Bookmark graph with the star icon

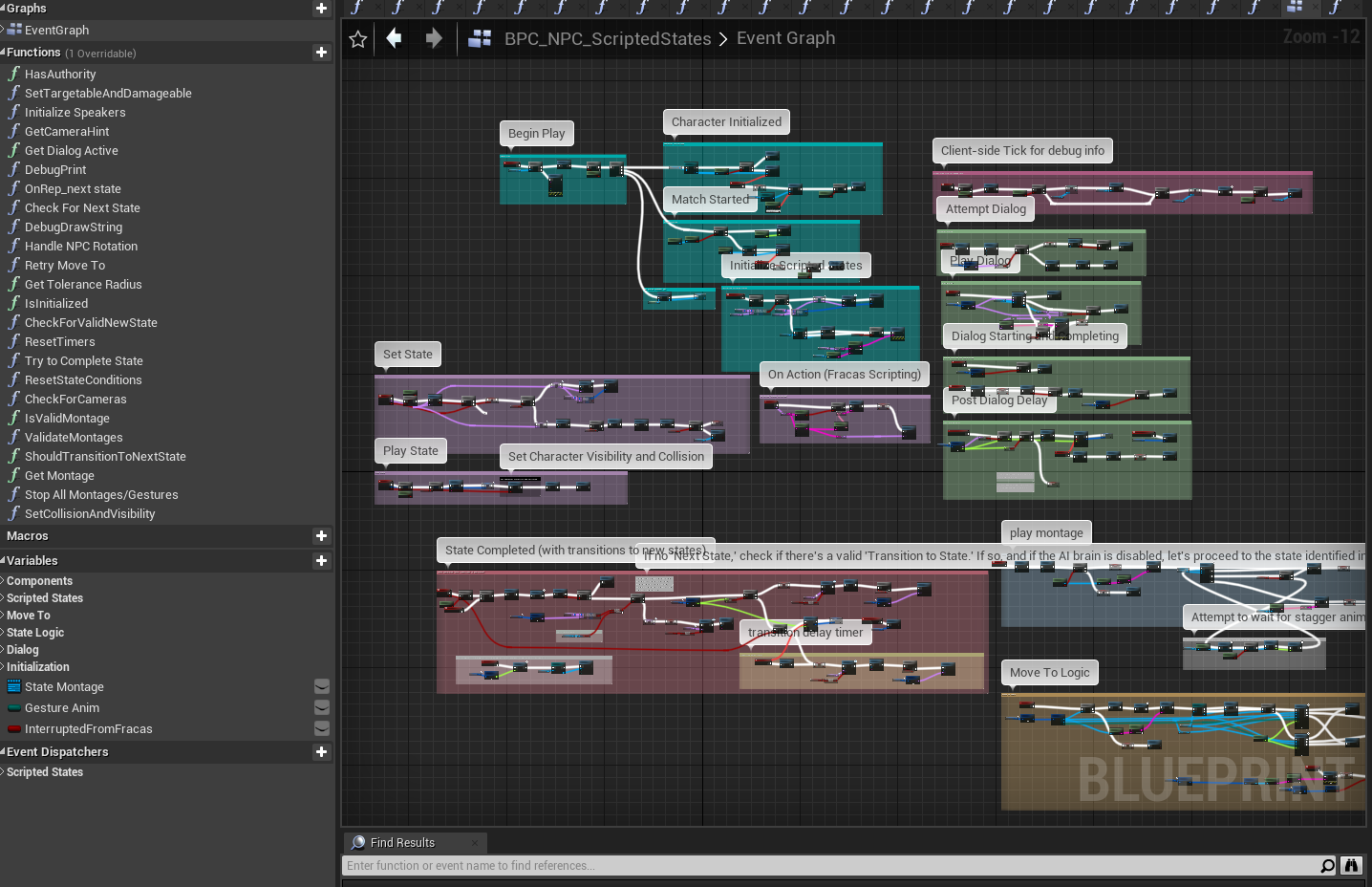tap(358, 39)
